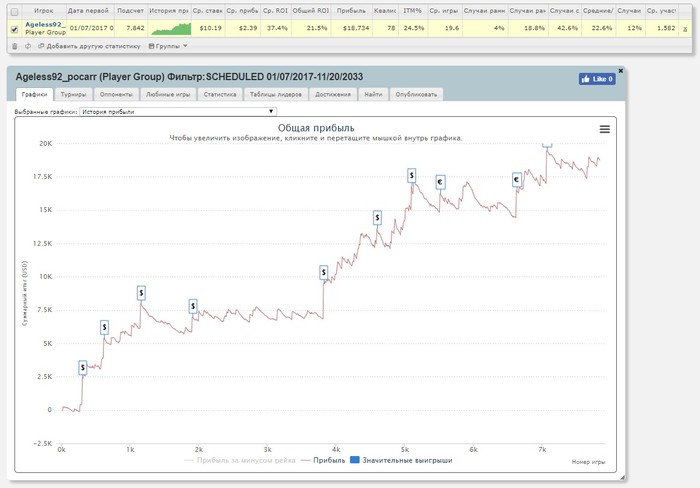Image resolution: width=700 pixels, height=488 pixels.
Task: Uncheck the Ageless92 player row checkbox
Action: (x=14, y=29)
